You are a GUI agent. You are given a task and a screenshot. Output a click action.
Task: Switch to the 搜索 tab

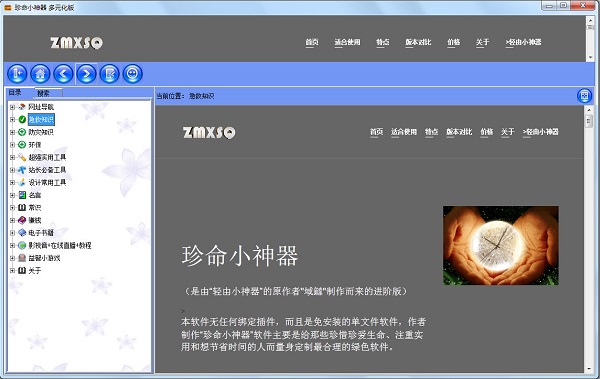click(43, 93)
